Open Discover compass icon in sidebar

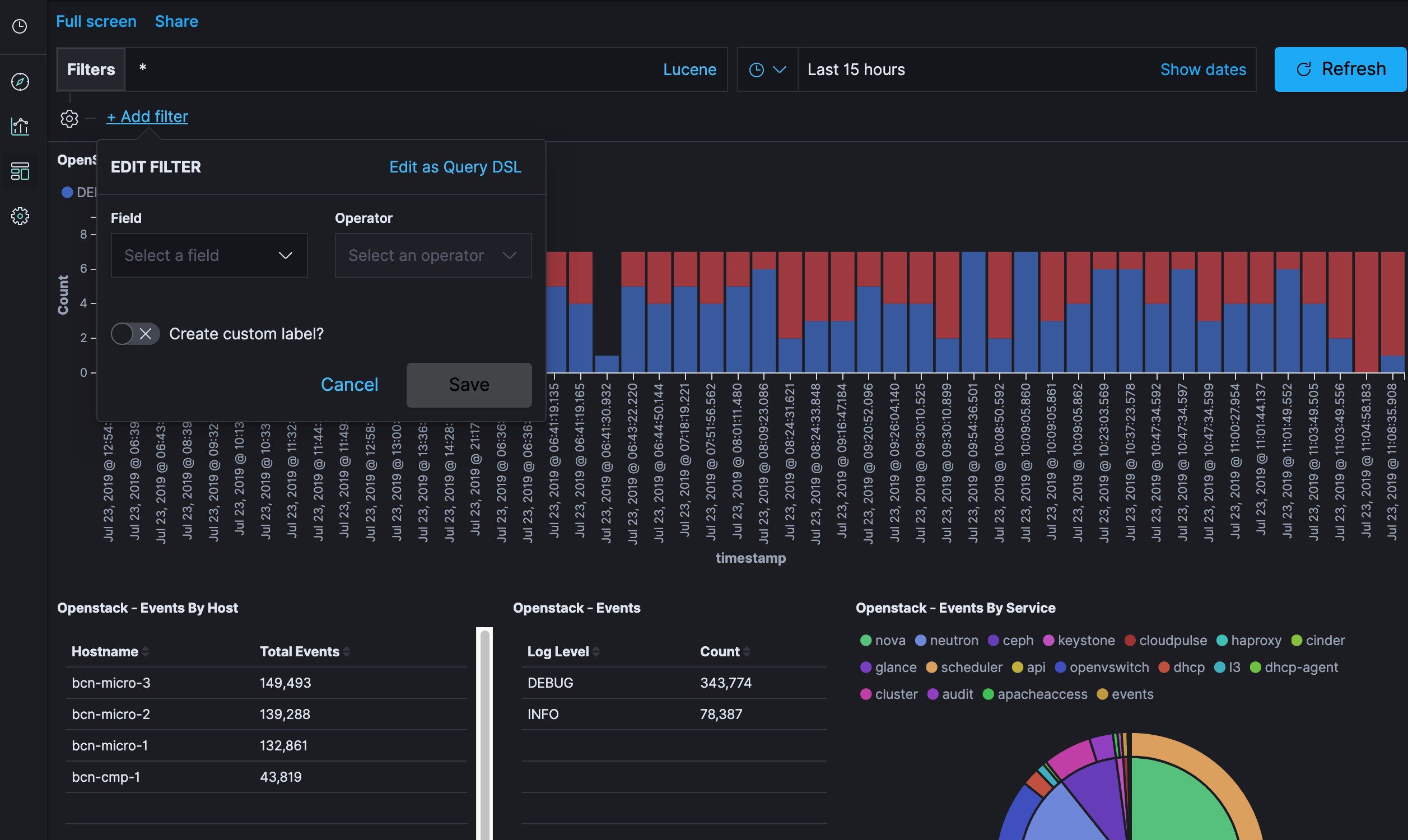pyautogui.click(x=20, y=82)
